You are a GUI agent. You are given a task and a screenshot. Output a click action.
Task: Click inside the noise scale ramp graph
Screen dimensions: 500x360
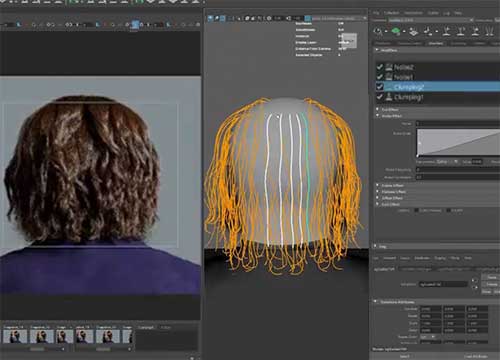coord(458,143)
